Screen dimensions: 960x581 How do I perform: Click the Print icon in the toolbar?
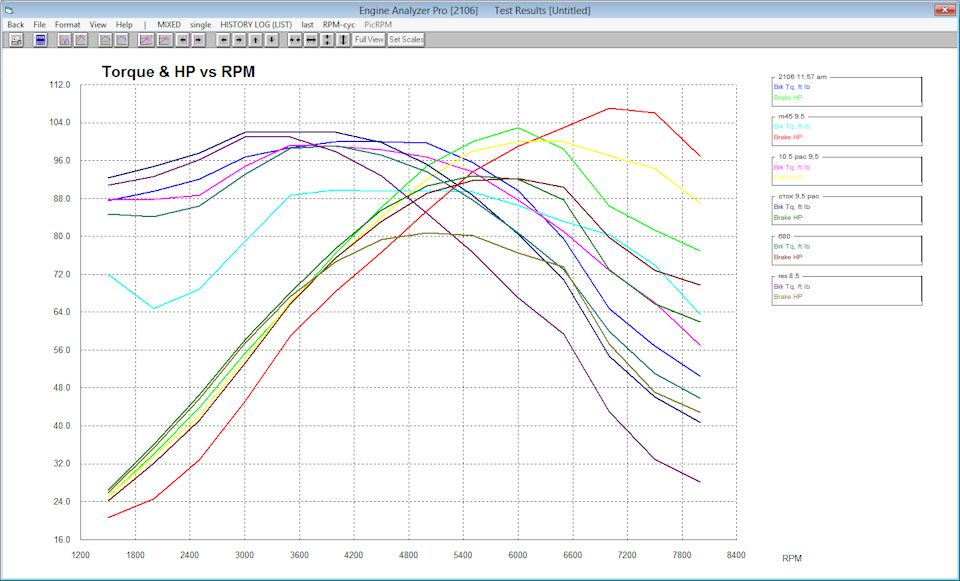coord(17,40)
